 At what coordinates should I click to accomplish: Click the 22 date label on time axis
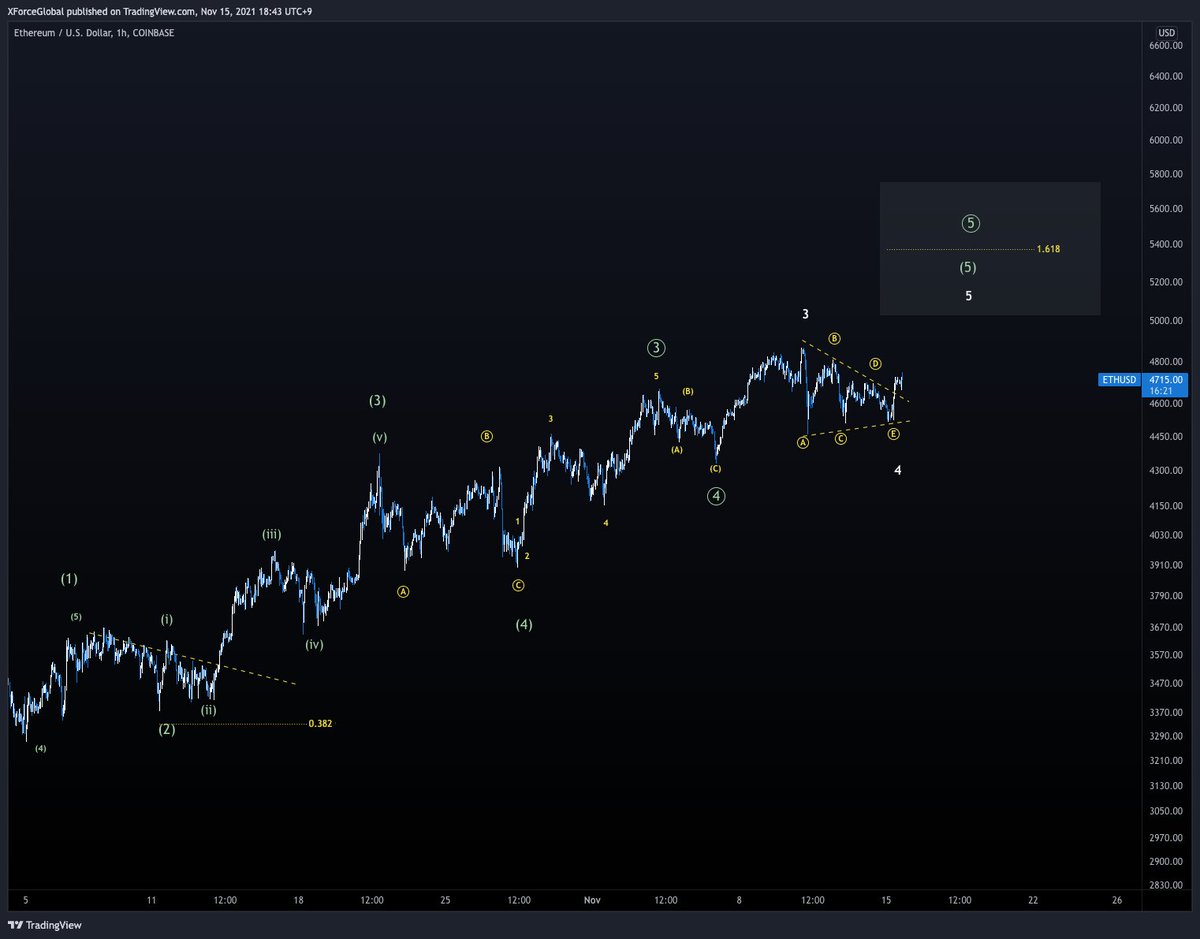[x=1033, y=900]
